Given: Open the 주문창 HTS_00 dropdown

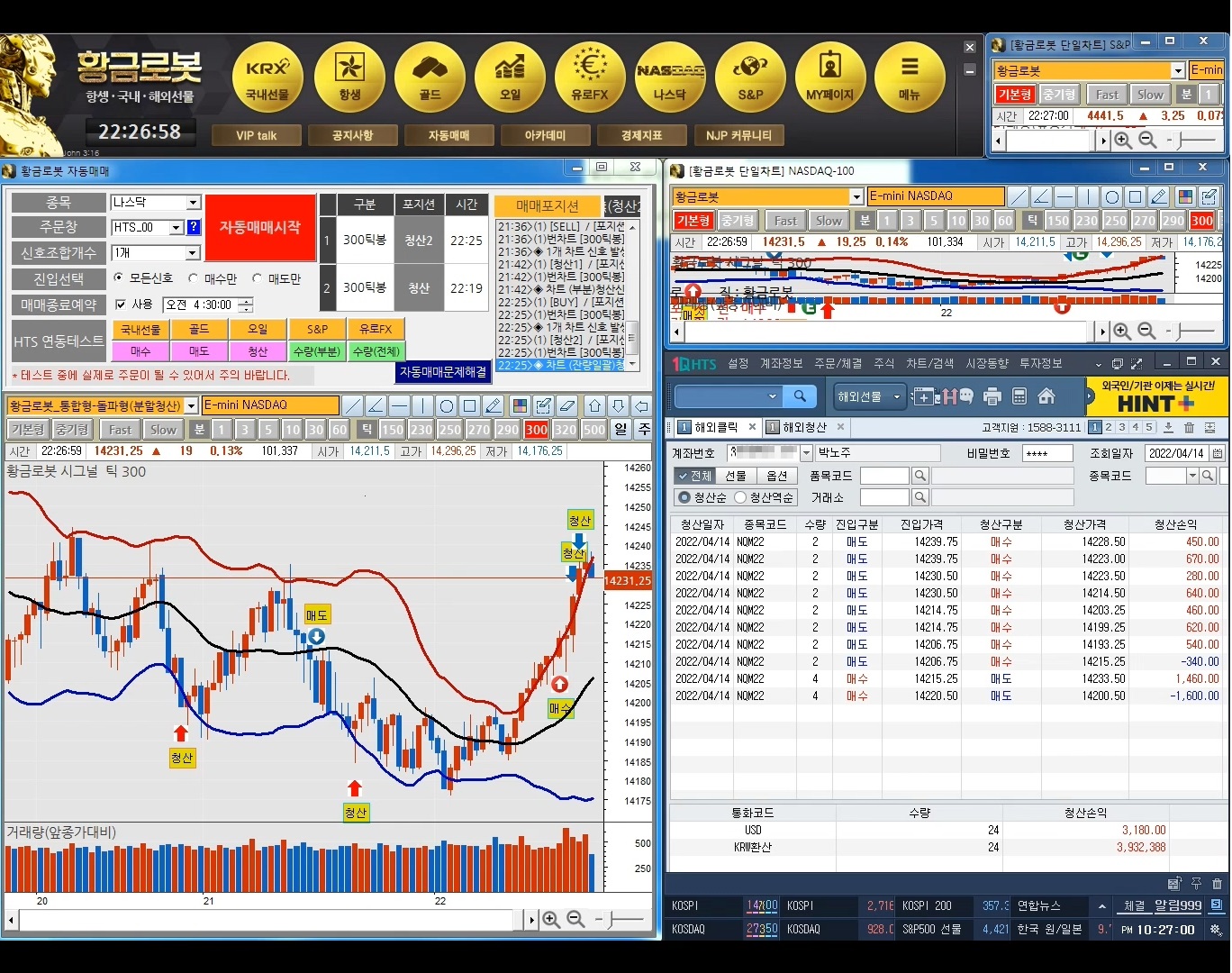Looking at the screenshot, I should [x=177, y=228].
